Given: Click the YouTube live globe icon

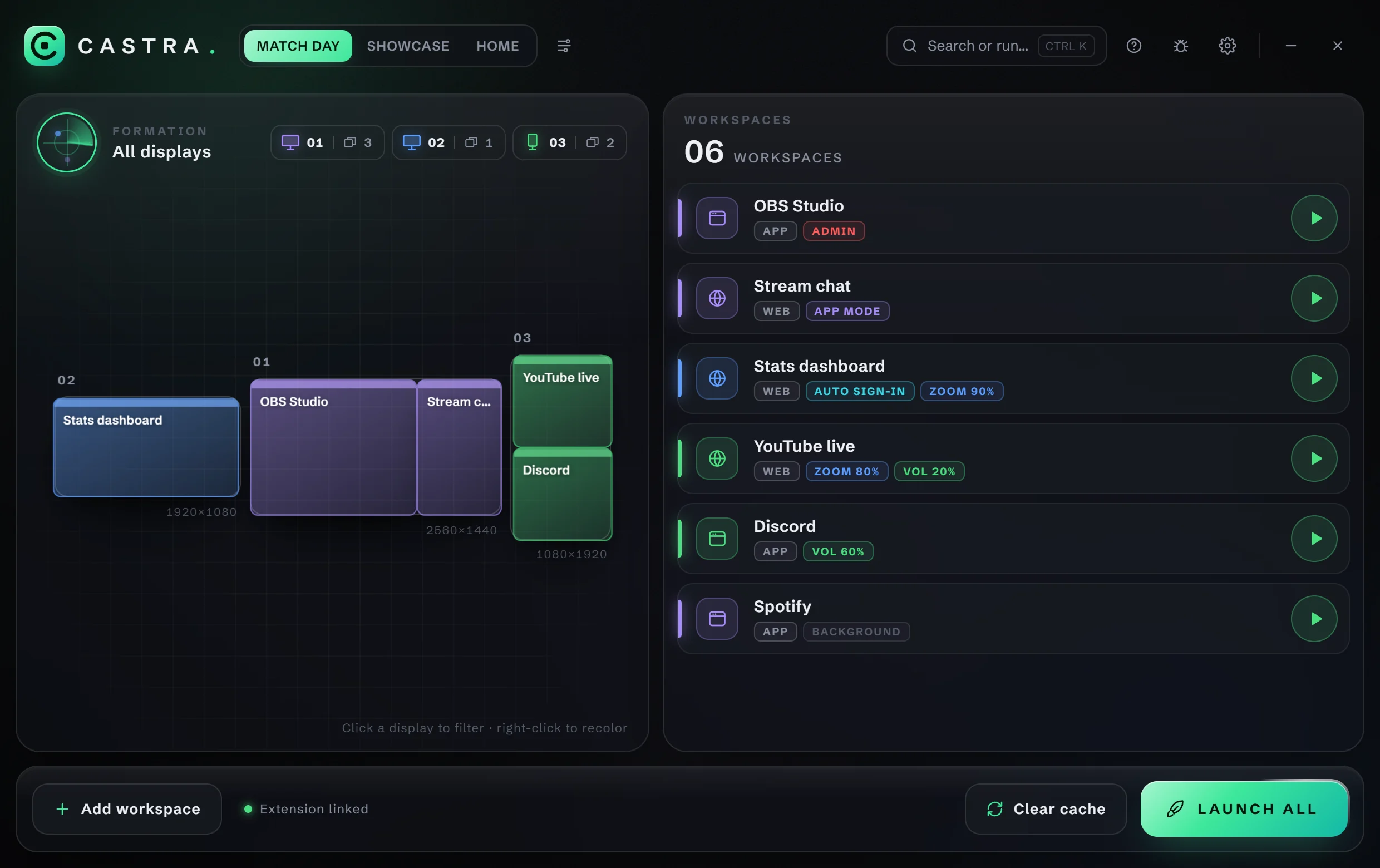Looking at the screenshot, I should (x=717, y=458).
